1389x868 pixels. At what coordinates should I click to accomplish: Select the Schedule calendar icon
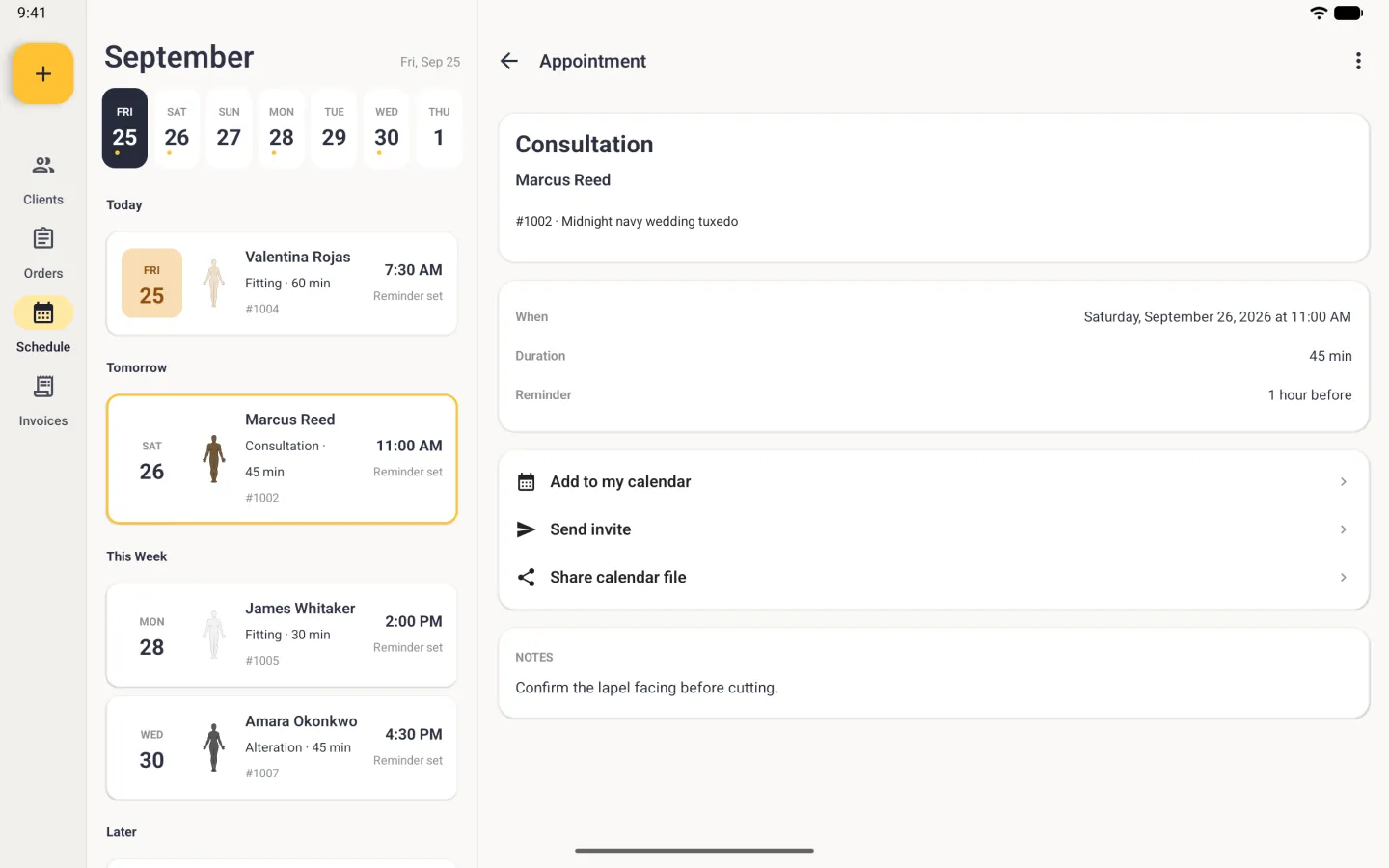tap(43, 312)
